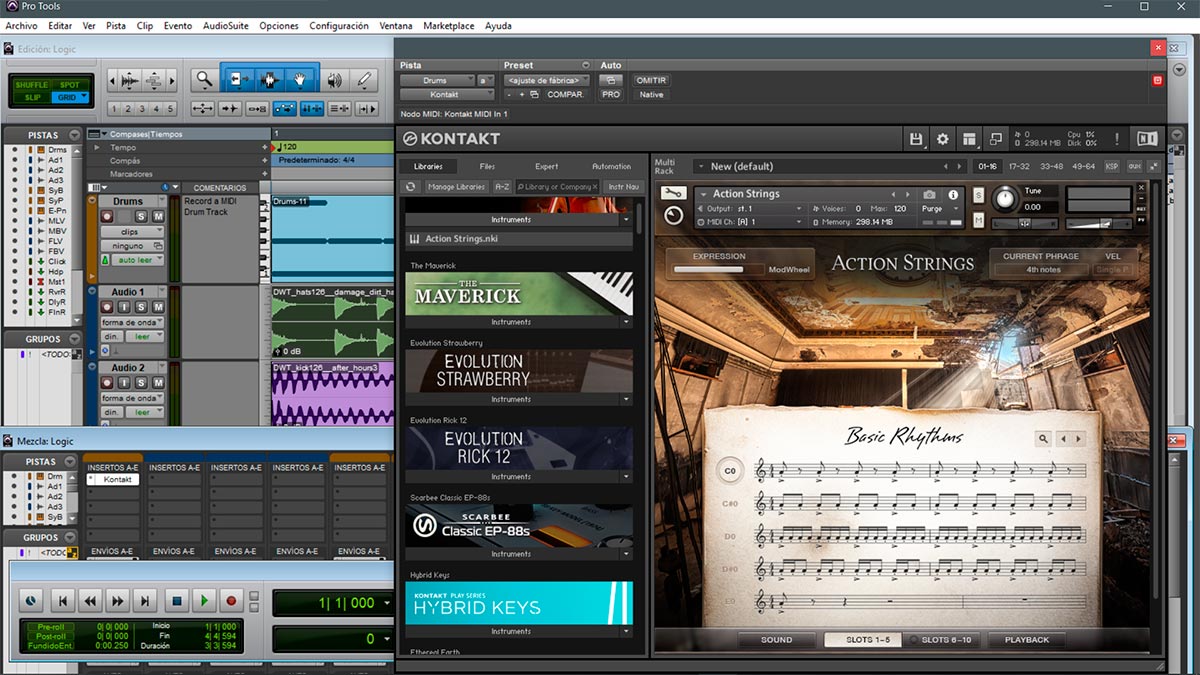Show Action Strings info icon
This screenshot has width=1200, height=675.
coord(953,194)
